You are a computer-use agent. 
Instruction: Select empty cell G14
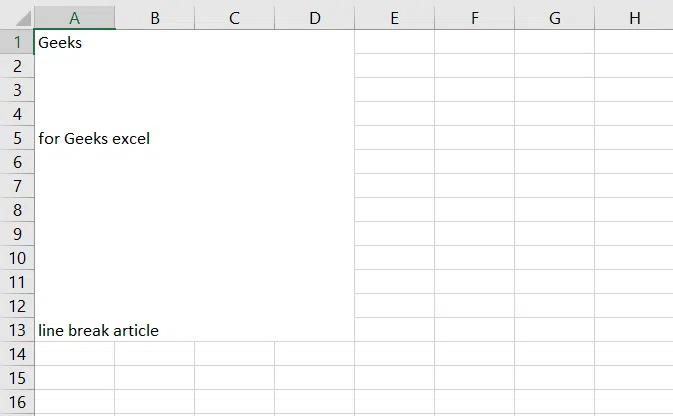(x=554, y=354)
